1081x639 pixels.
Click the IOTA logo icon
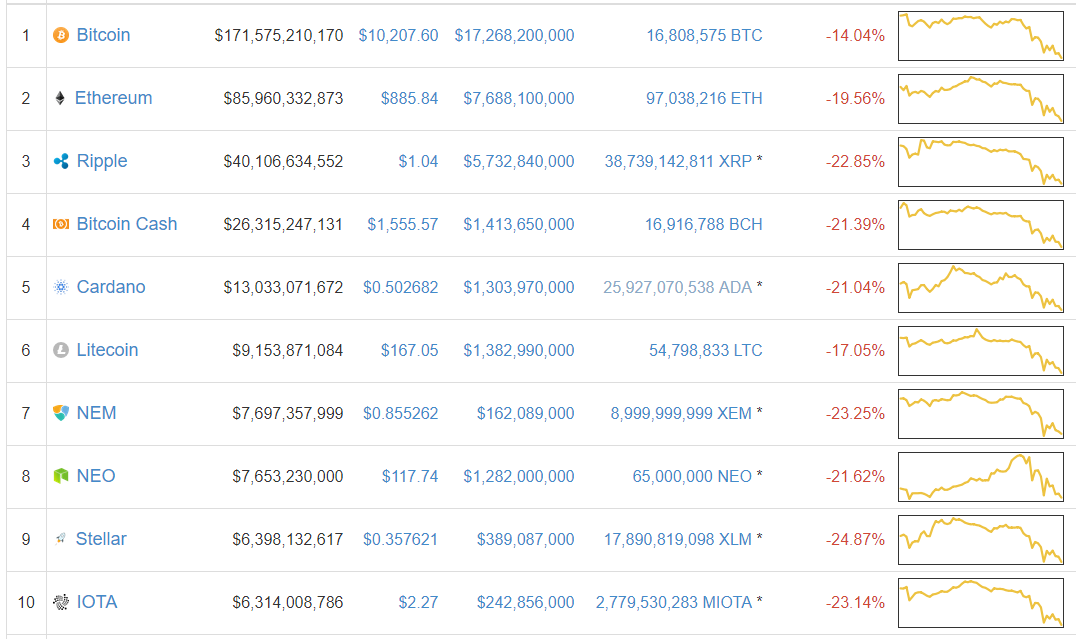coord(61,602)
